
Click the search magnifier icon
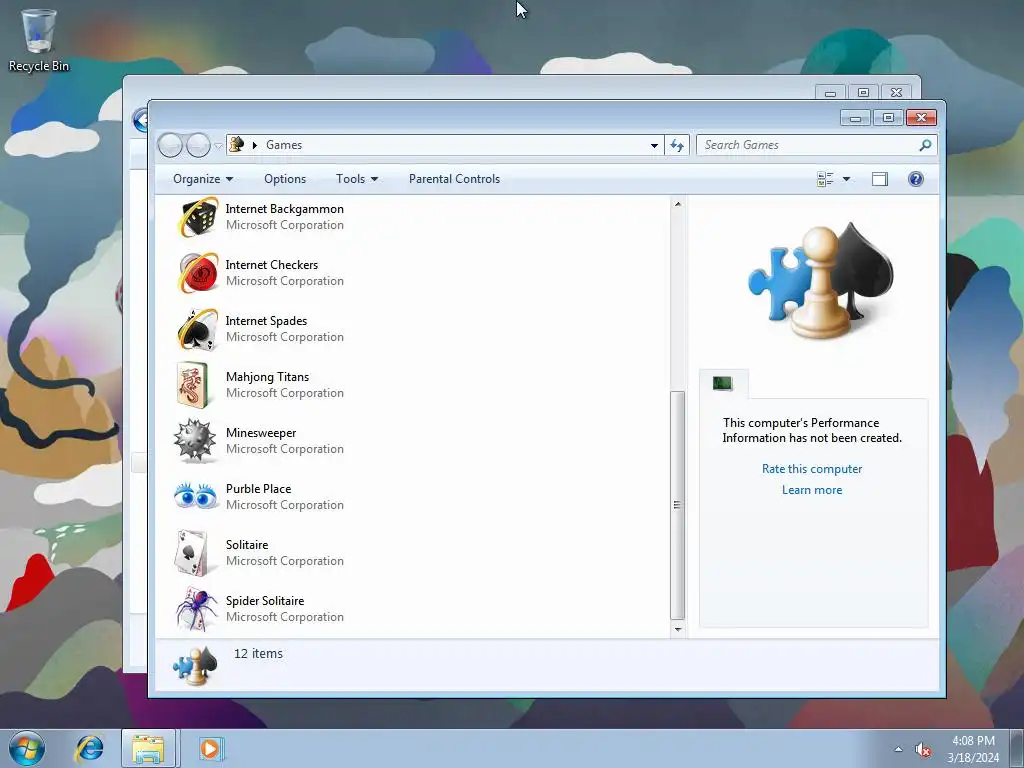[925, 145]
